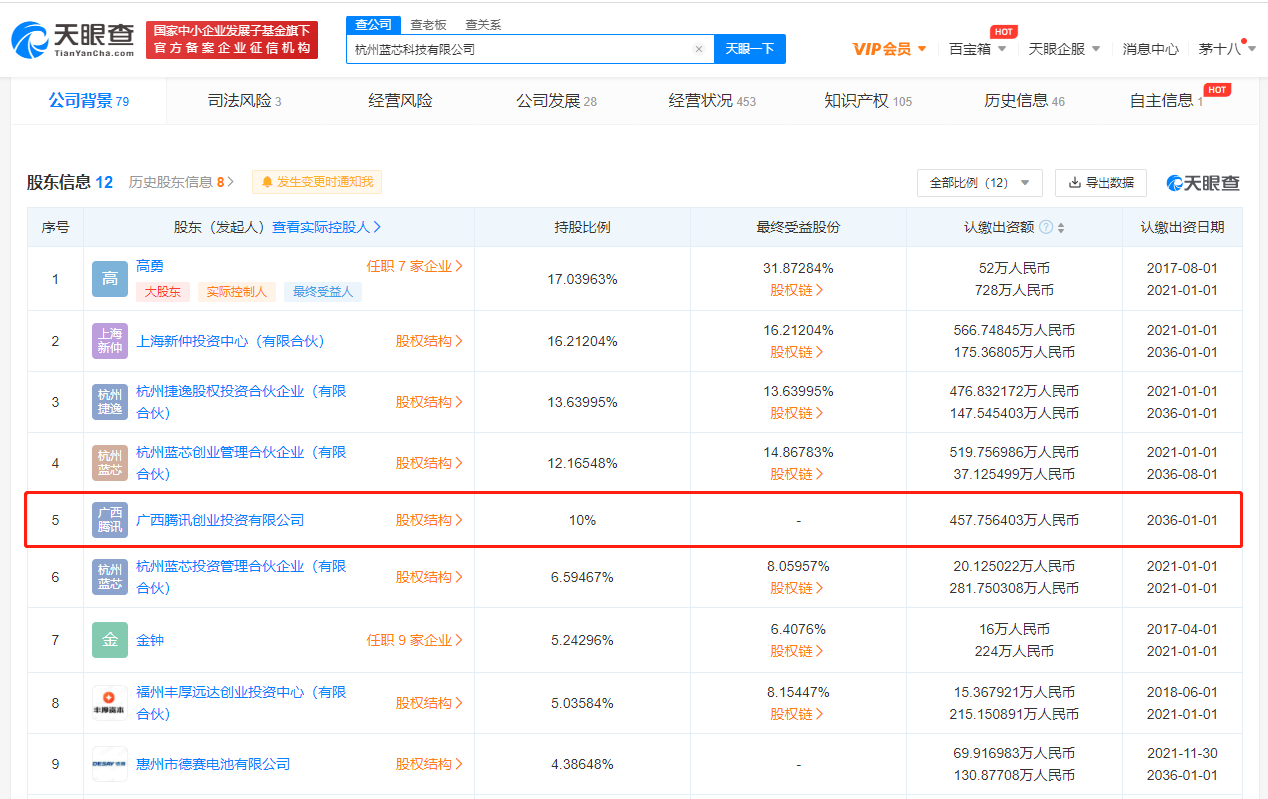Click logo icon of 杭州蓝芯创业管理合伙企业
Image resolution: width=1268 pixels, height=799 pixels.
[x=110, y=463]
